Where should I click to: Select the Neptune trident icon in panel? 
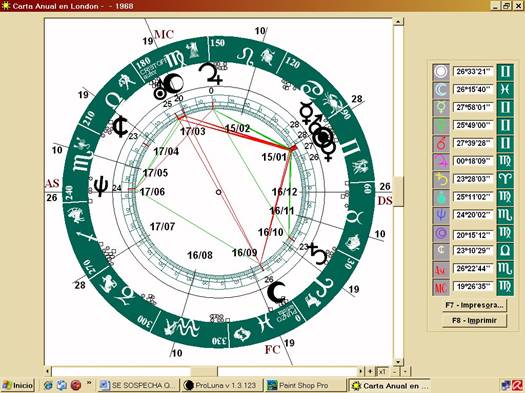[x=441, y=215]
